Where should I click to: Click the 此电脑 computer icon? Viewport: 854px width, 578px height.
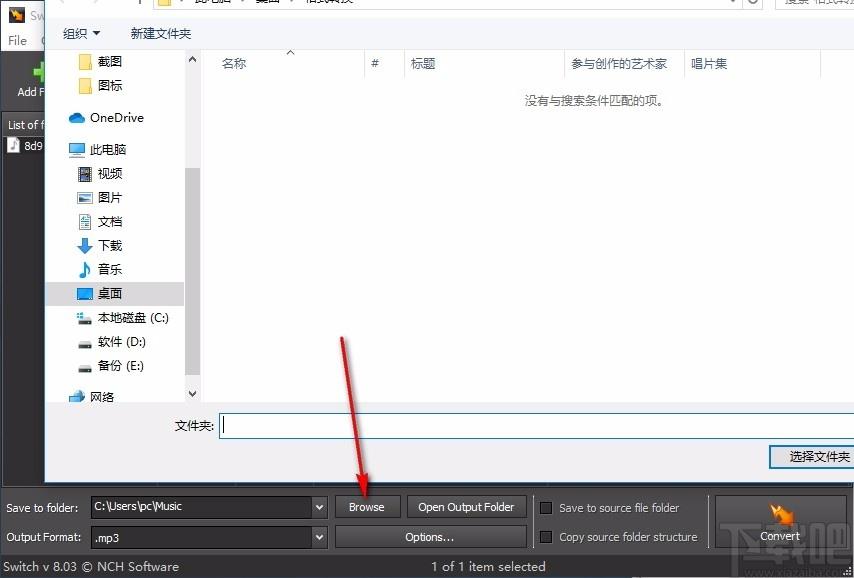pyautogui.click(x=77, y=150)
